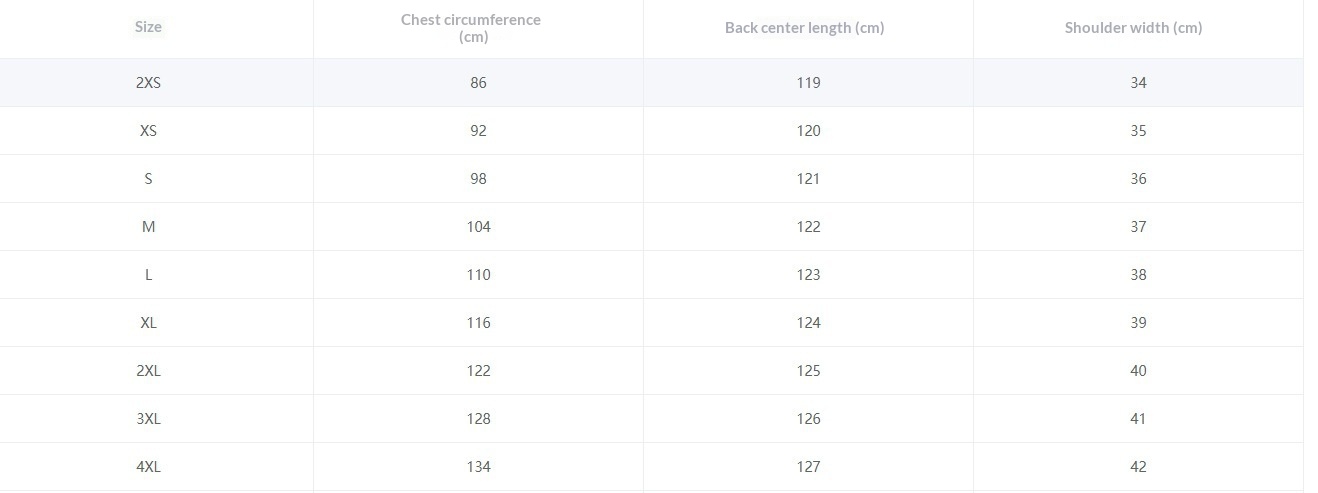Click the S size cell

click(148, 179)
